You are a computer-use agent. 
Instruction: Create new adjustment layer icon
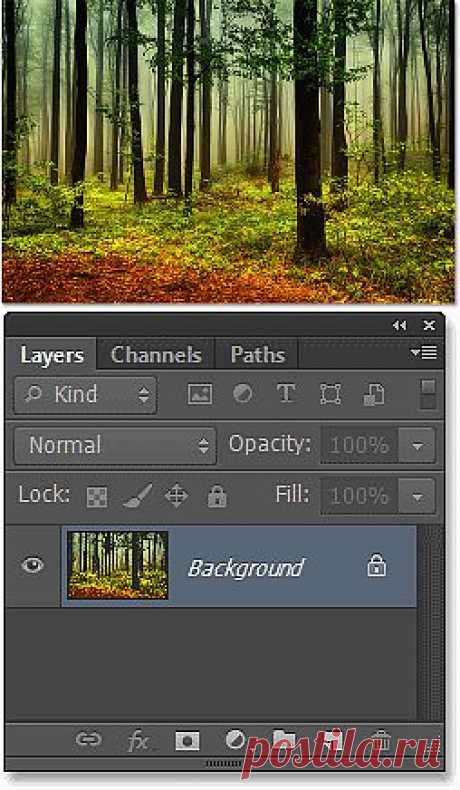235,740
